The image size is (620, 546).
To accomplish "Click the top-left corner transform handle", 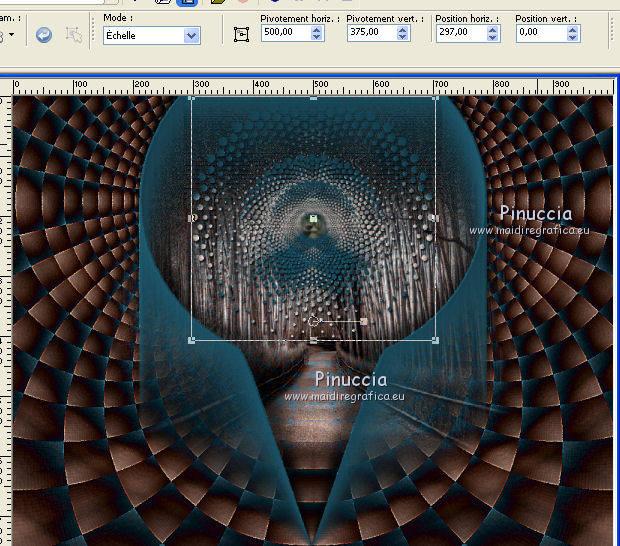I will pos(191,98).
